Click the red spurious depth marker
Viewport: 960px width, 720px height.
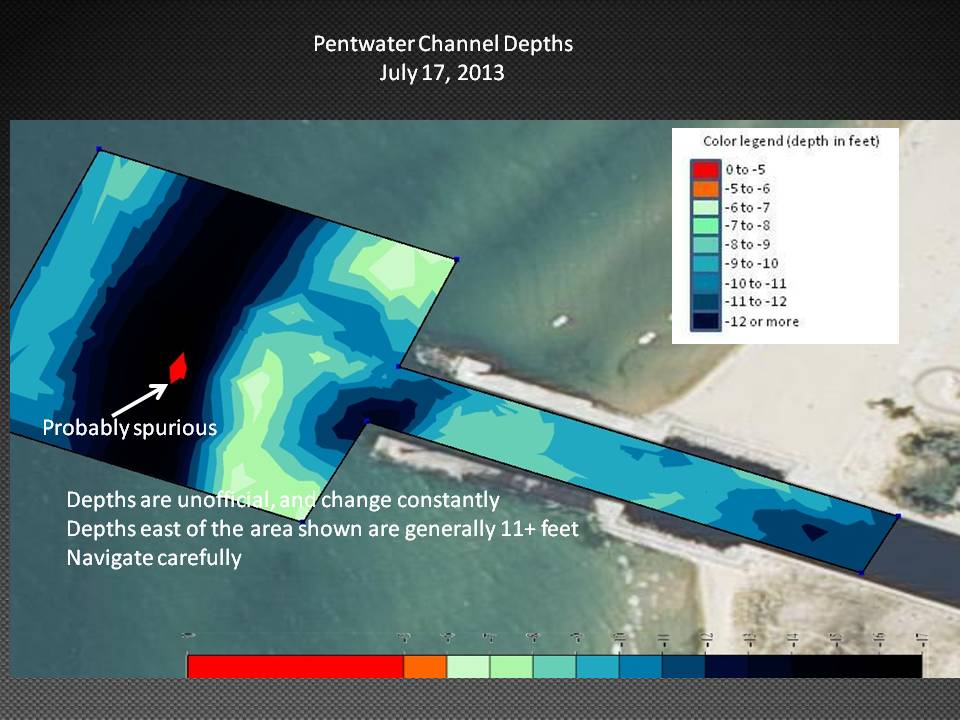[x=179, y=367]
